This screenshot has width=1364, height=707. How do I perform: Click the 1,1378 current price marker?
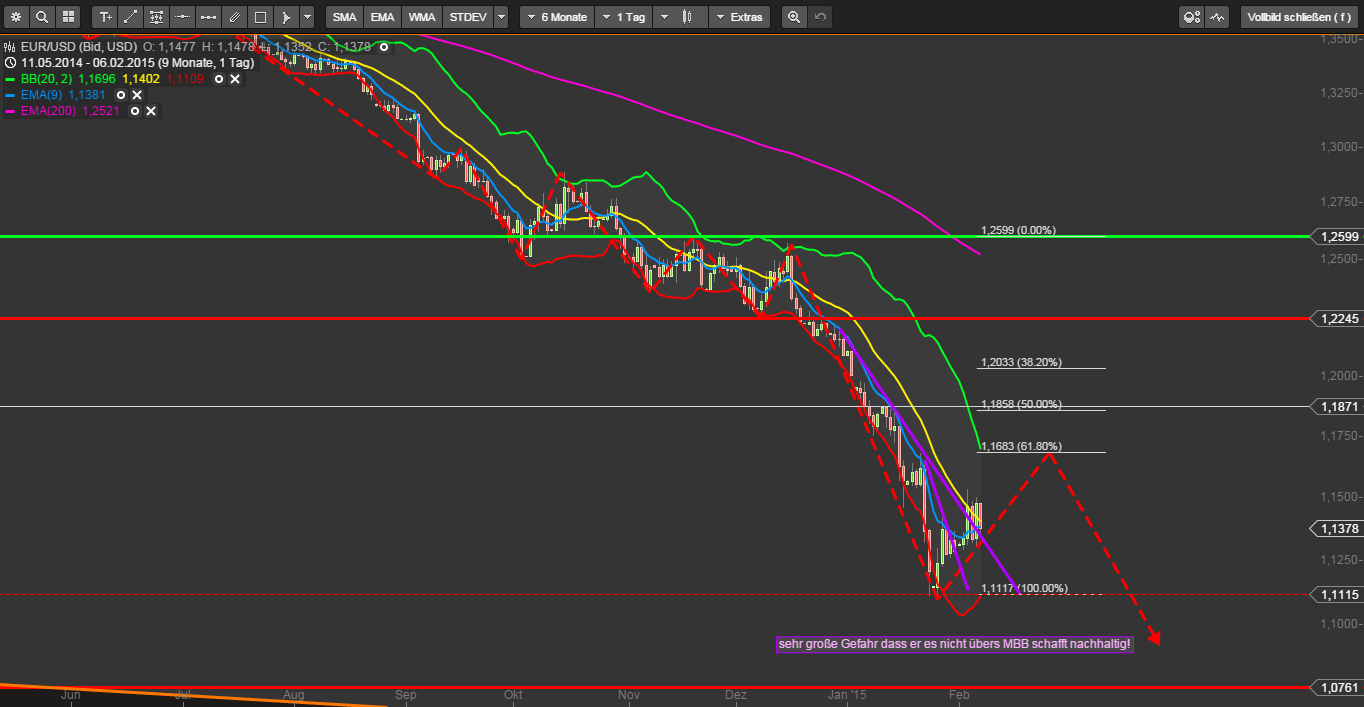[1336, 528]
